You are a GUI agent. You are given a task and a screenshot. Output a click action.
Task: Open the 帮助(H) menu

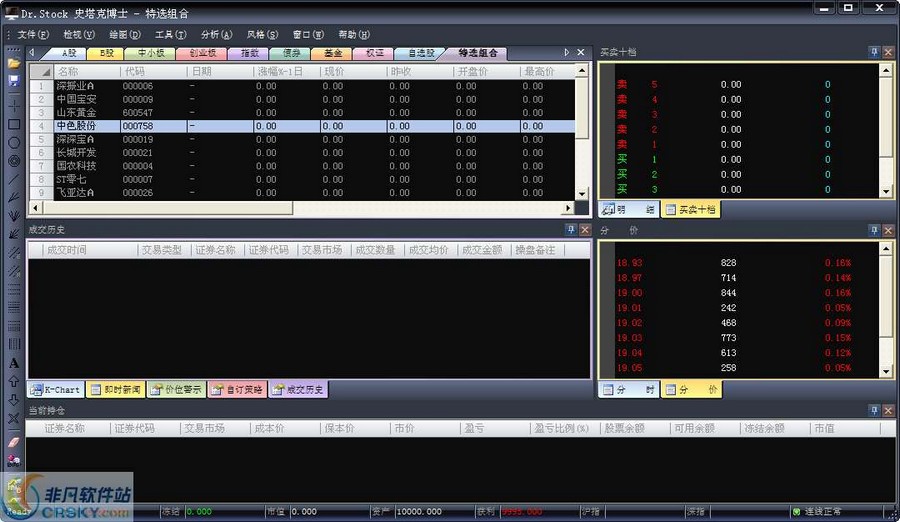pos(354,34)
